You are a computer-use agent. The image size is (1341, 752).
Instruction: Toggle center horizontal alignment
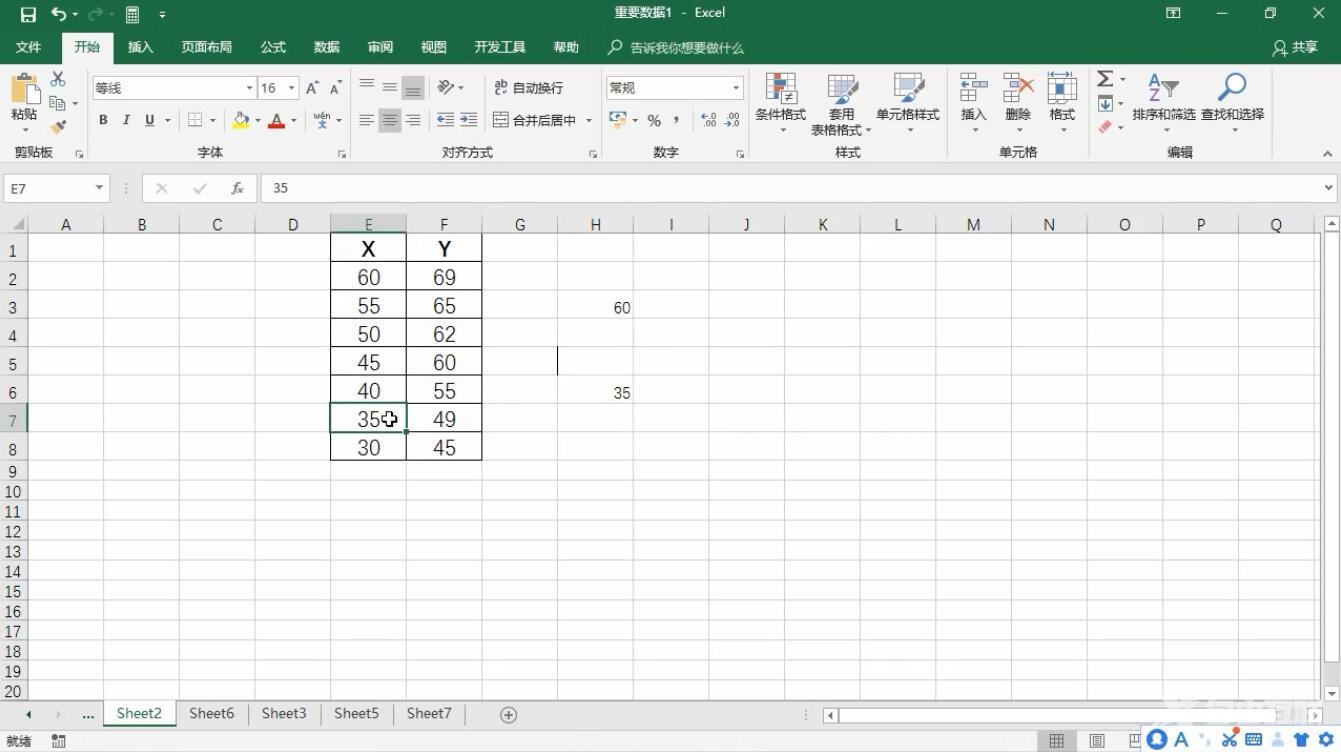click(x=390, y=120)
